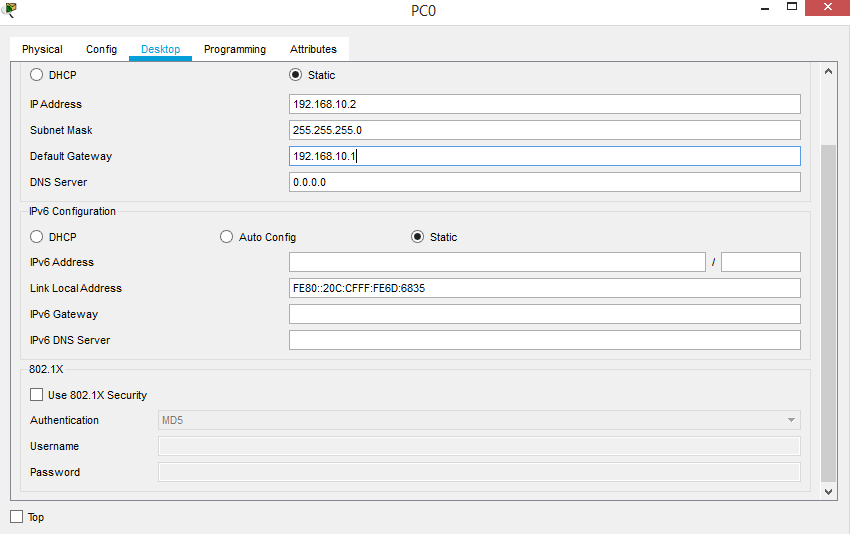Click the IPv6 DNS Server field
Image resolution: width=850 pixels, height=534 pixels.
(545, 340)
